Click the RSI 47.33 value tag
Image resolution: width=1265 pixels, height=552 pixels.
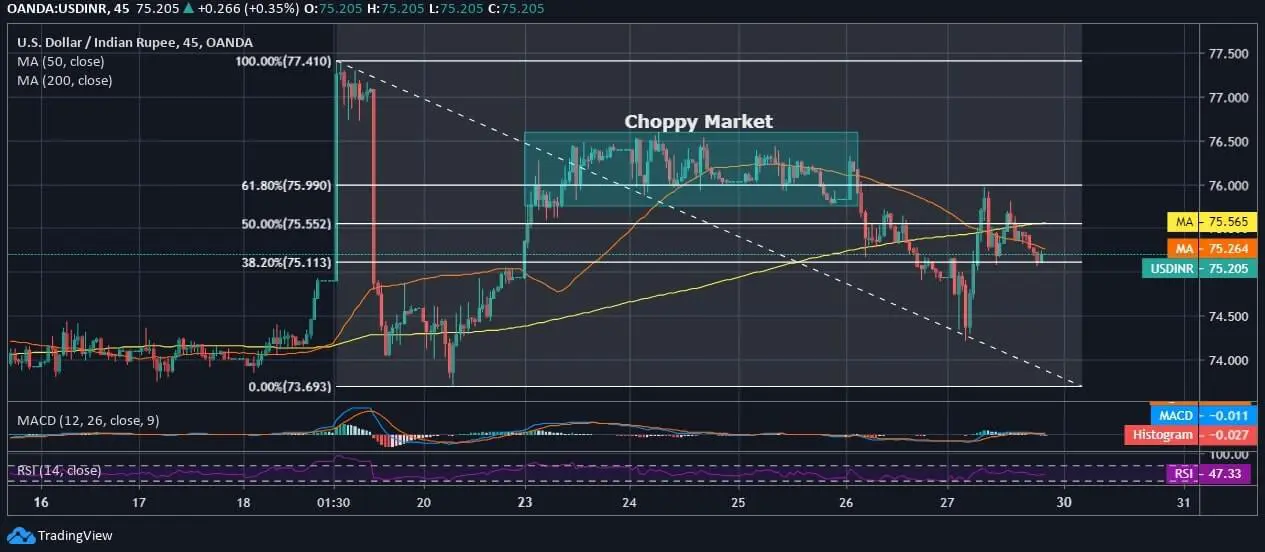tap(1211, 473)
